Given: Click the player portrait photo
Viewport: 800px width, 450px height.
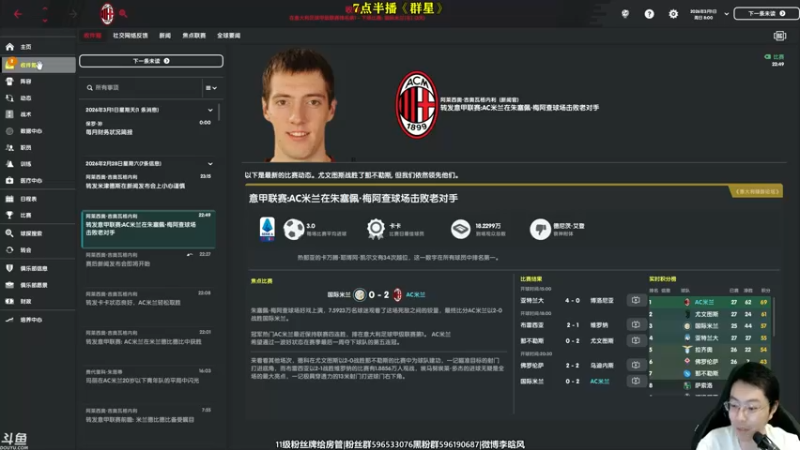Looking at the screenshot, I should pyautogui.click(x=299, y=105).
